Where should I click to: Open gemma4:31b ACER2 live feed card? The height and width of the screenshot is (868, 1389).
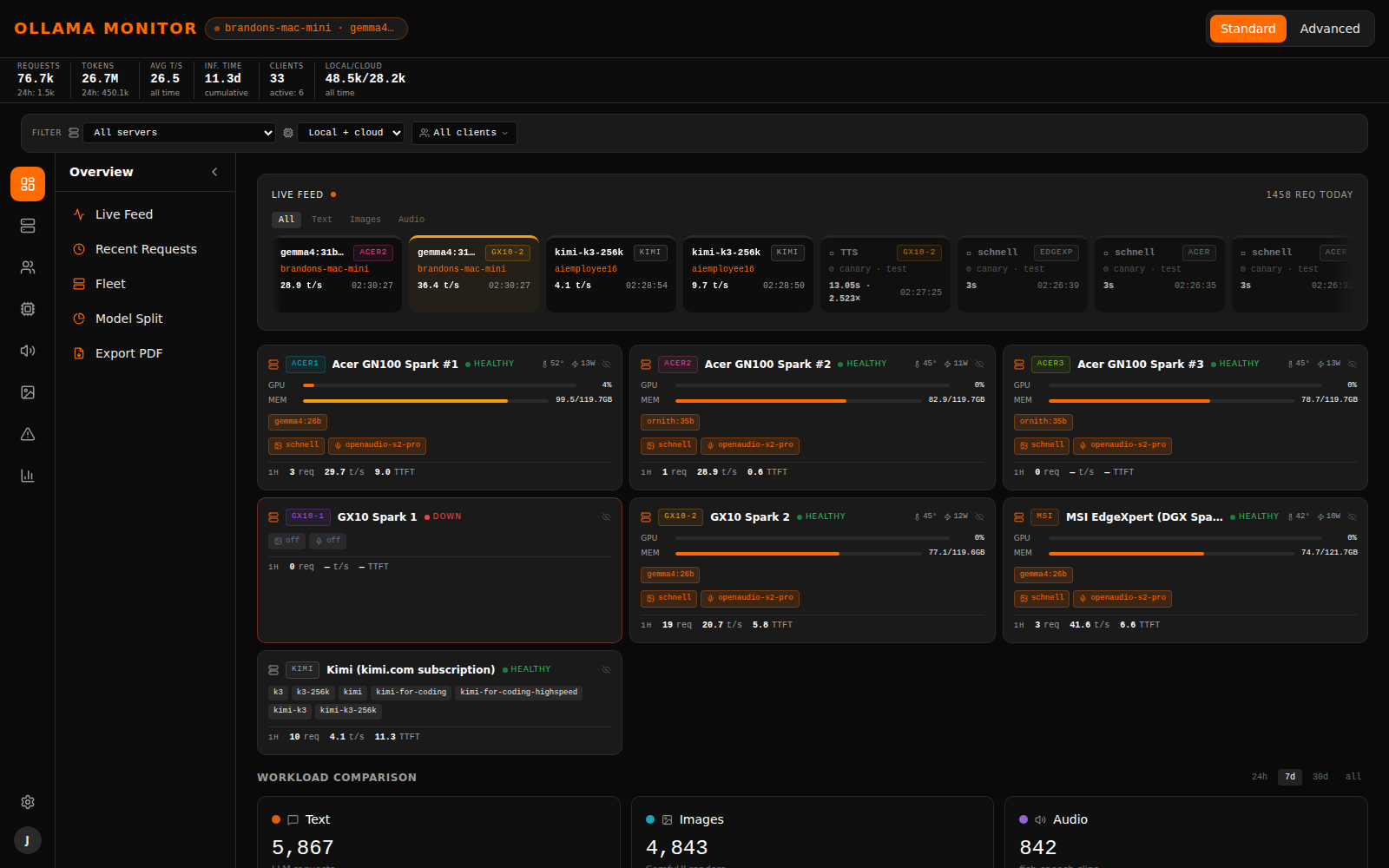click(337, 274)
